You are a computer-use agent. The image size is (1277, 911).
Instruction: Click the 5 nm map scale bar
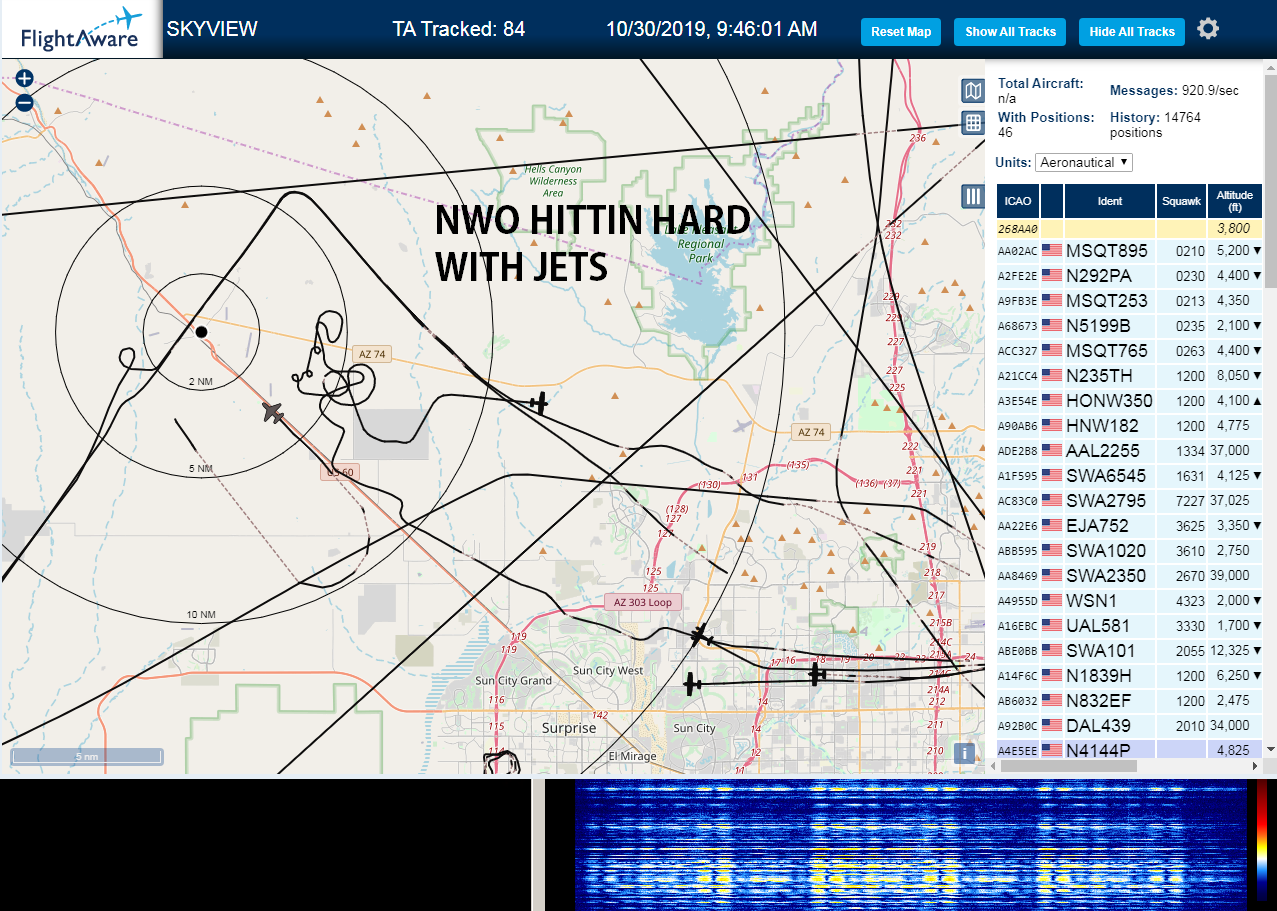86,756
